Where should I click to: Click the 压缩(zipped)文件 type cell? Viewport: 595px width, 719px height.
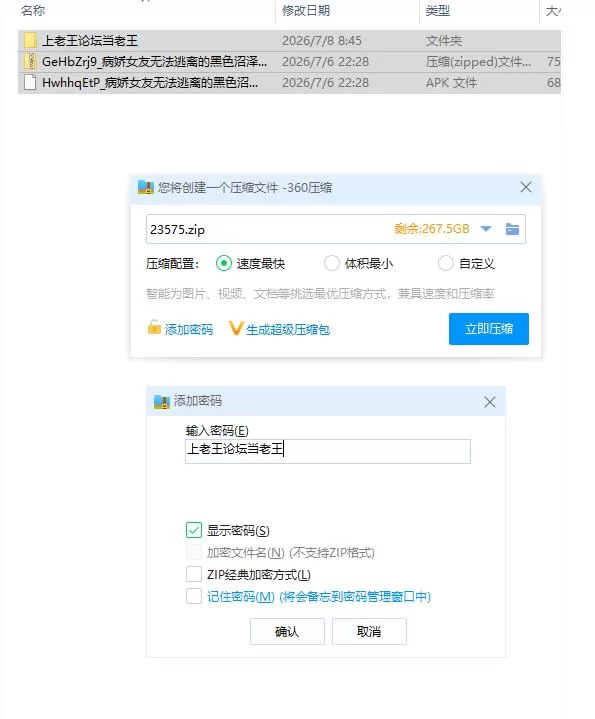[478, 61]
